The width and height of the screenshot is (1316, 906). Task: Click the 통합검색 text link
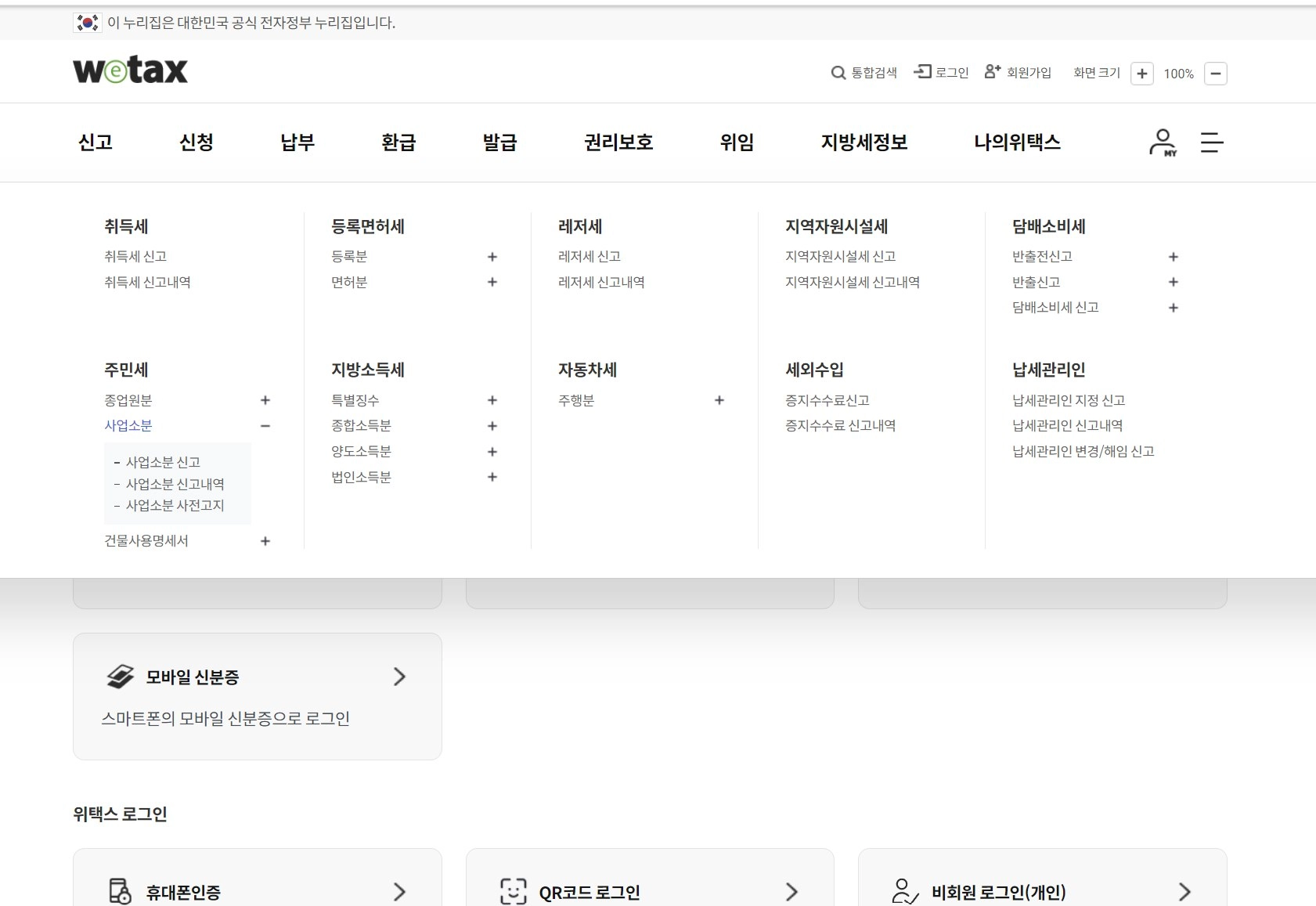pyautogui.click(x=874, y=73)
